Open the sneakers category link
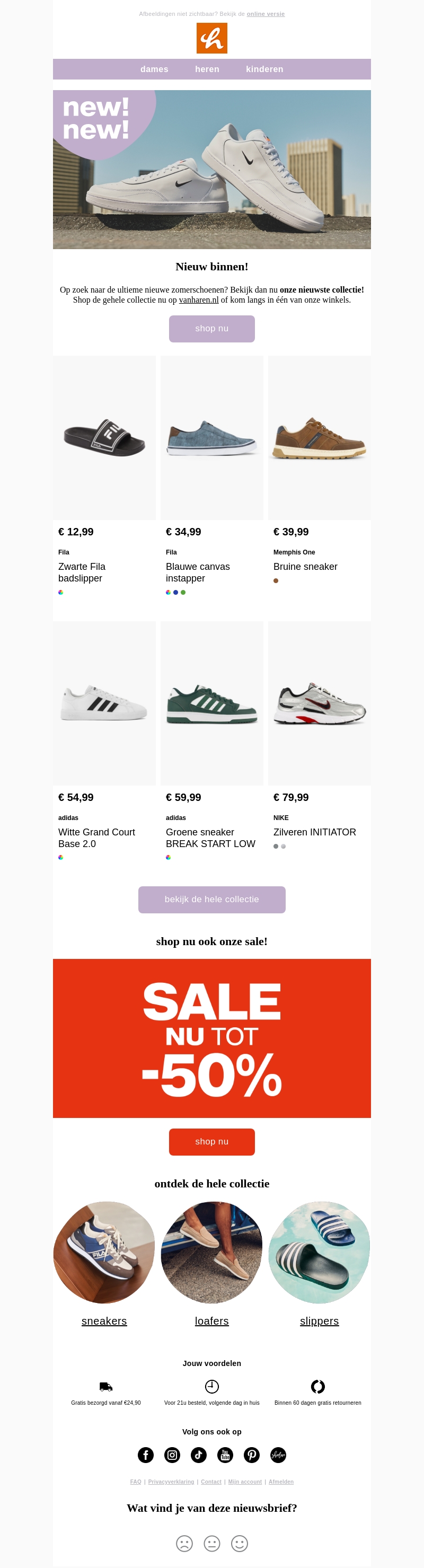Viewport: 424px width, 1568px height. 104,1320
